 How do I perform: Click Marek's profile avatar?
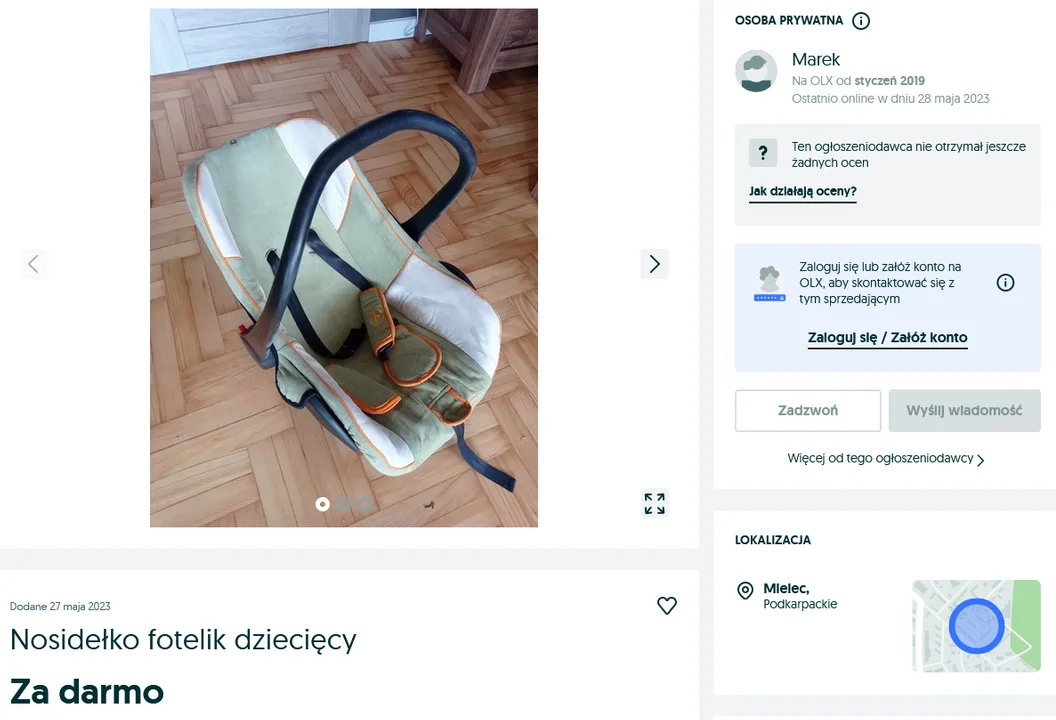tap(756, 71)
